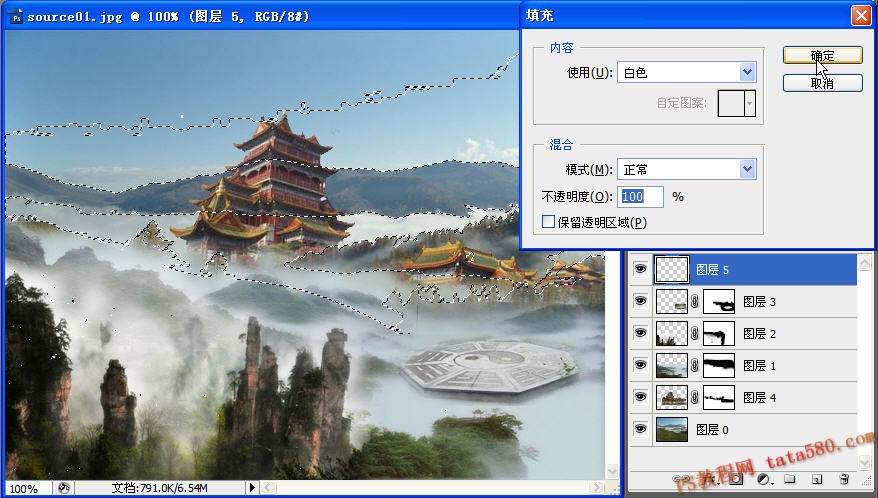This screenshot has width=878, height=498.
Task: Toggle visibility of 图层 3
Action: click(640, 301)
